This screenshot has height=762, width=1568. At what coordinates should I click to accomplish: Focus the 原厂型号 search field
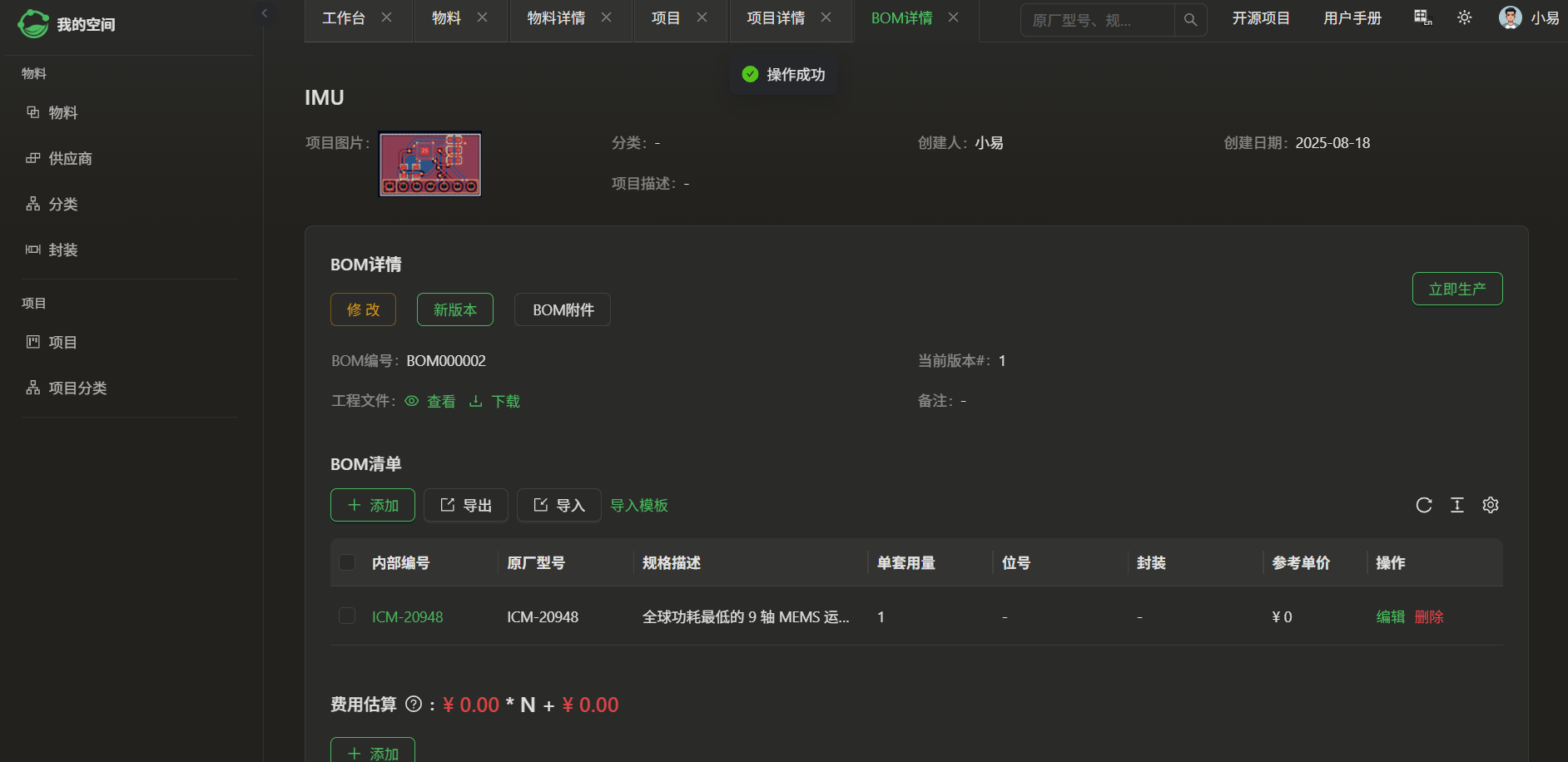(x=1097, y=19)
